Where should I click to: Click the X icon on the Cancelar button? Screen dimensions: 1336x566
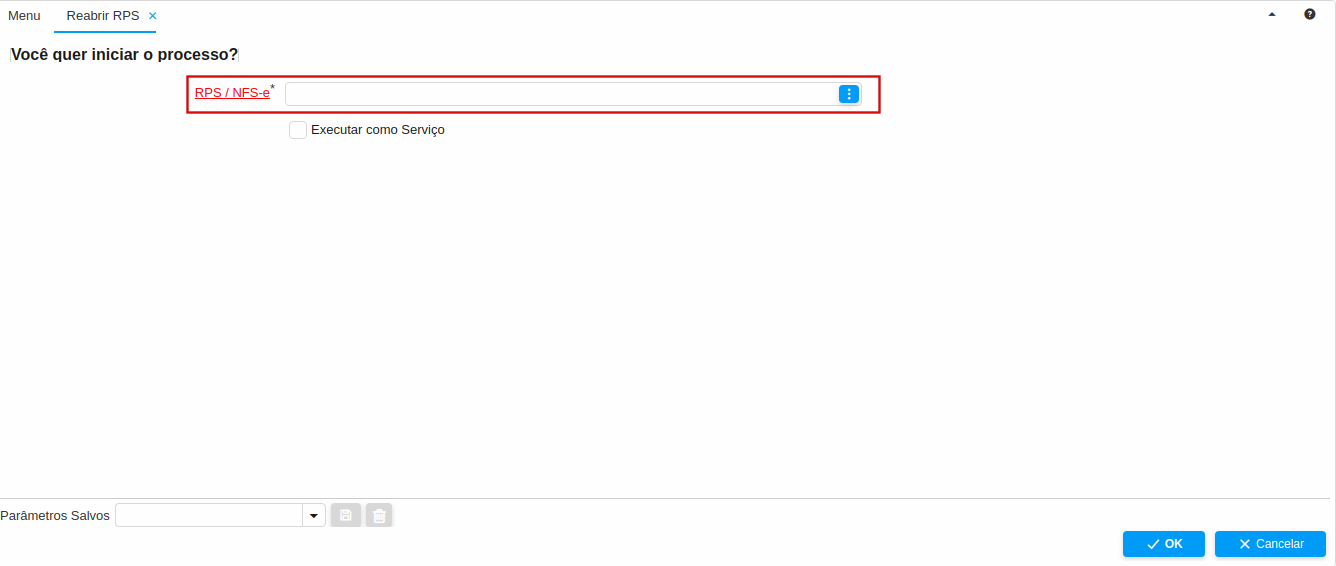1245,544
